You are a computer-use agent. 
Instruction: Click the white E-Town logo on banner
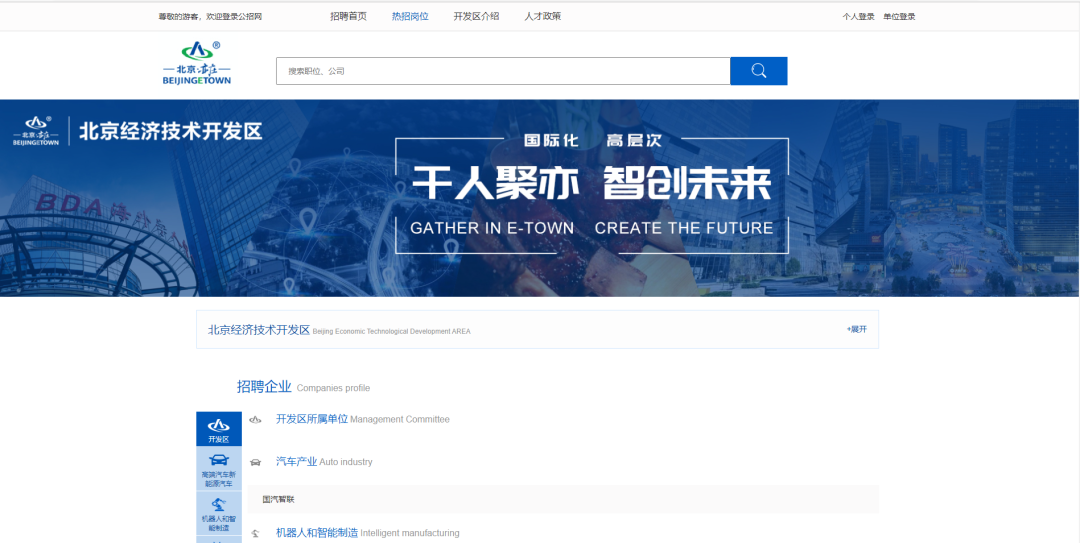[x=36, y=131]
